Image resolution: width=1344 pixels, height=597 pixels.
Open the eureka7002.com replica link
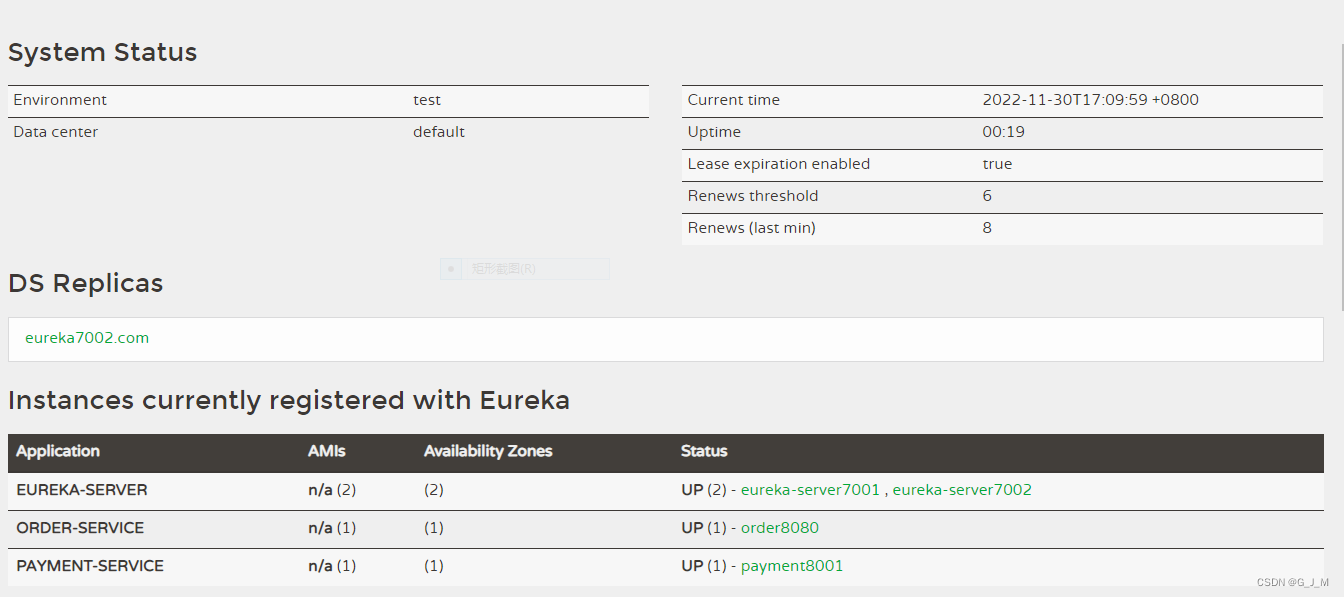[x=87, y=338]
